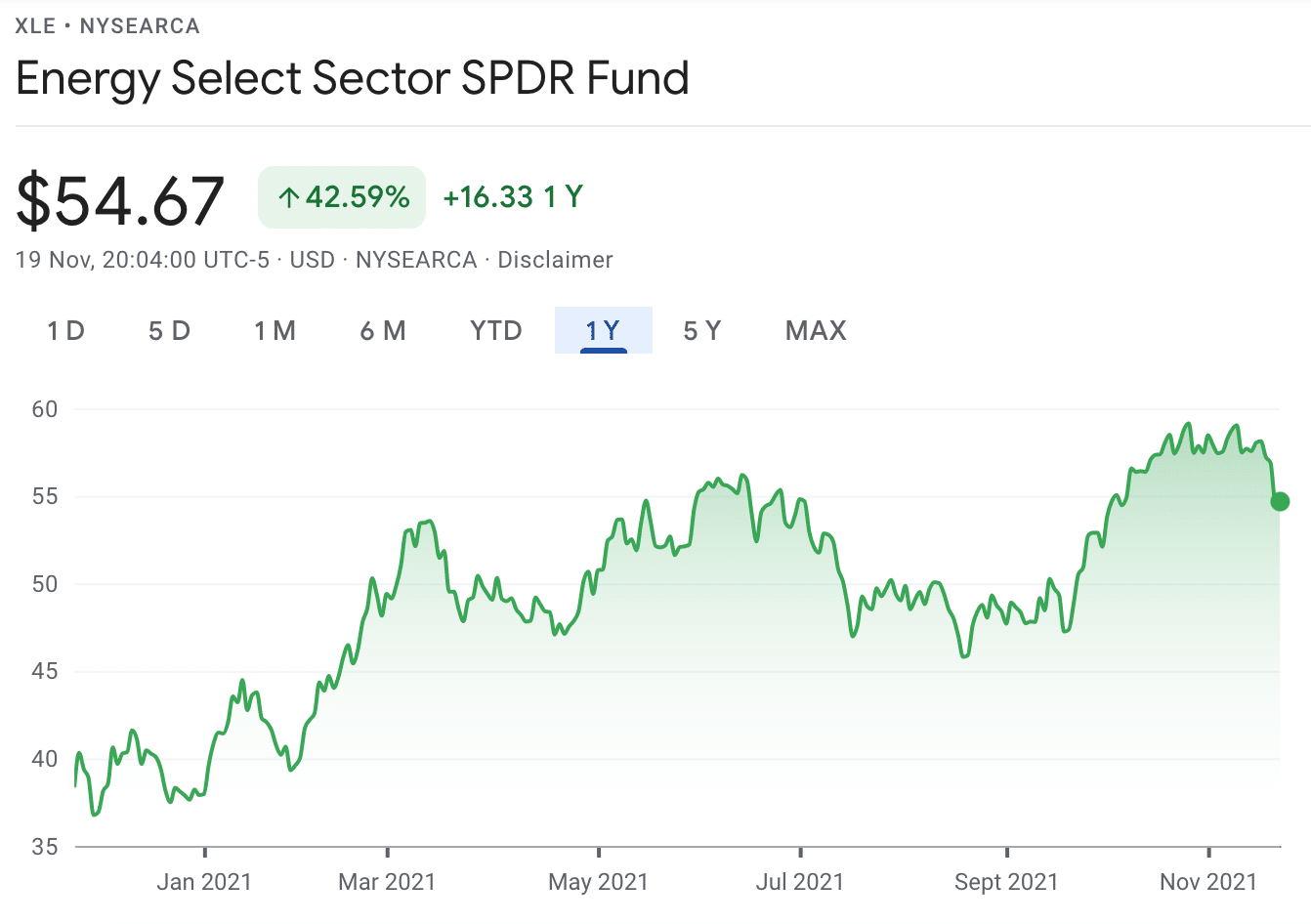Click the $54.67 price value
Image resolution: width=1311 pixels, height=924 pixels.
coord(120,200)
